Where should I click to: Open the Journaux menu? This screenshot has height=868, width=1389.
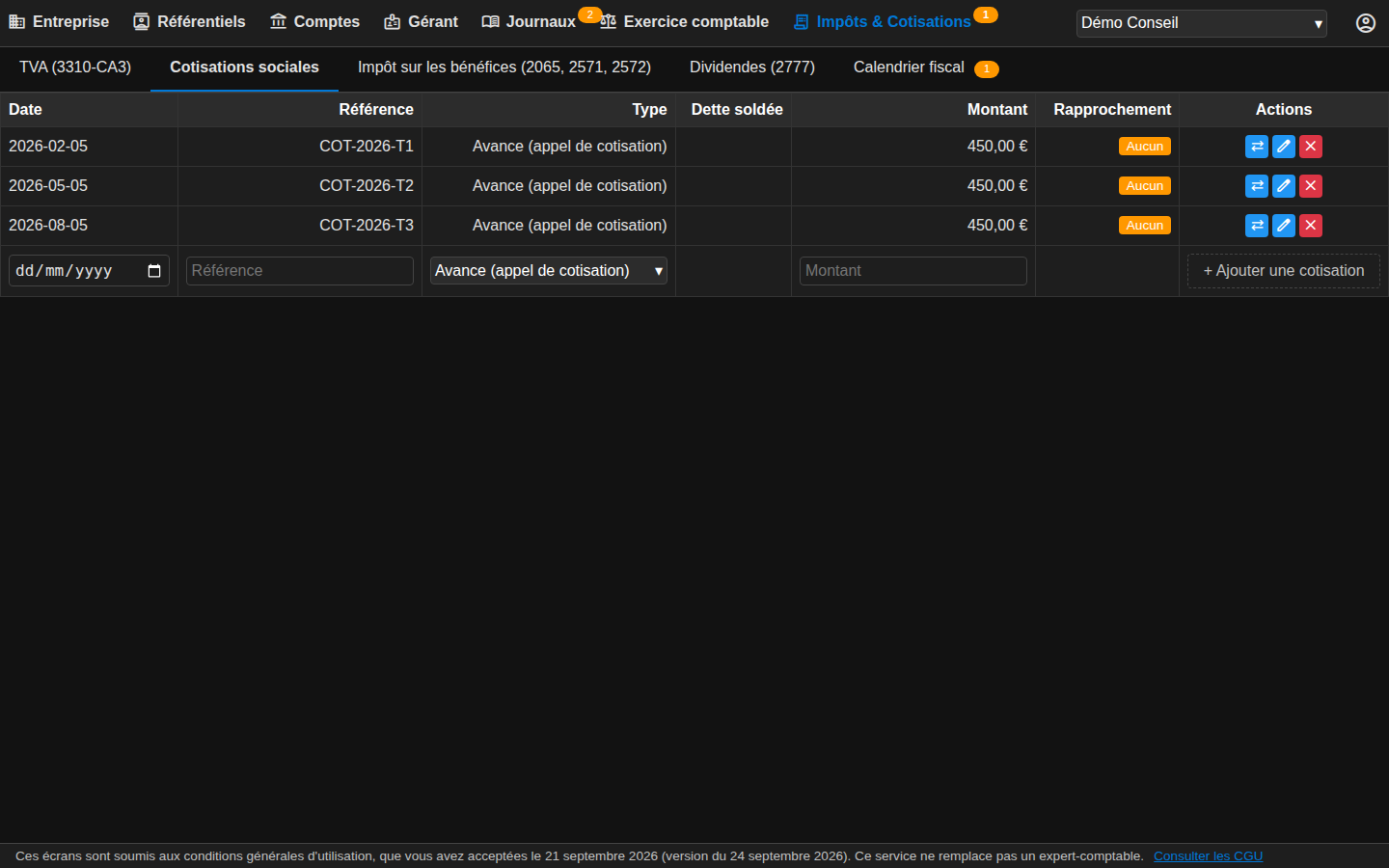coord(529,22)
